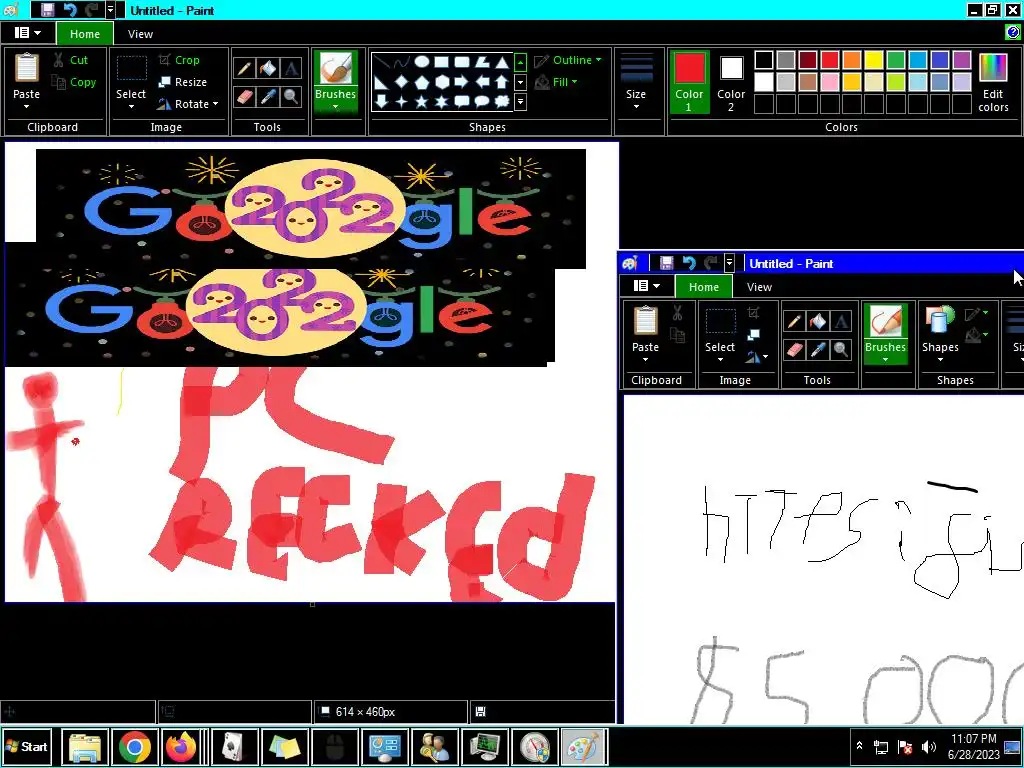Select the Pencil tool in the second Paint window
1024x768 pixels.
point(794,321)
